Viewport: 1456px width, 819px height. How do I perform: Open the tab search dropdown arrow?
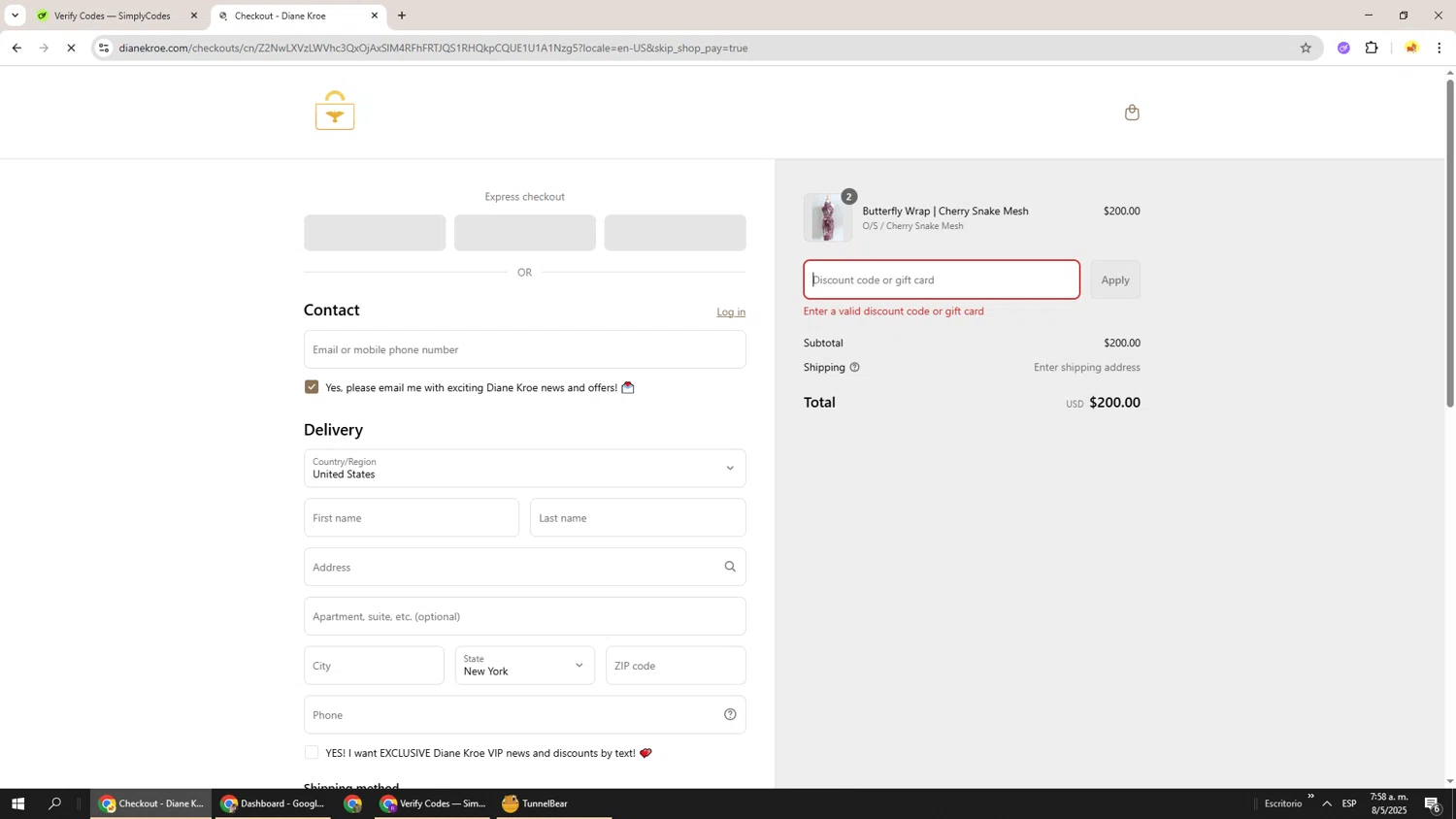15,16
